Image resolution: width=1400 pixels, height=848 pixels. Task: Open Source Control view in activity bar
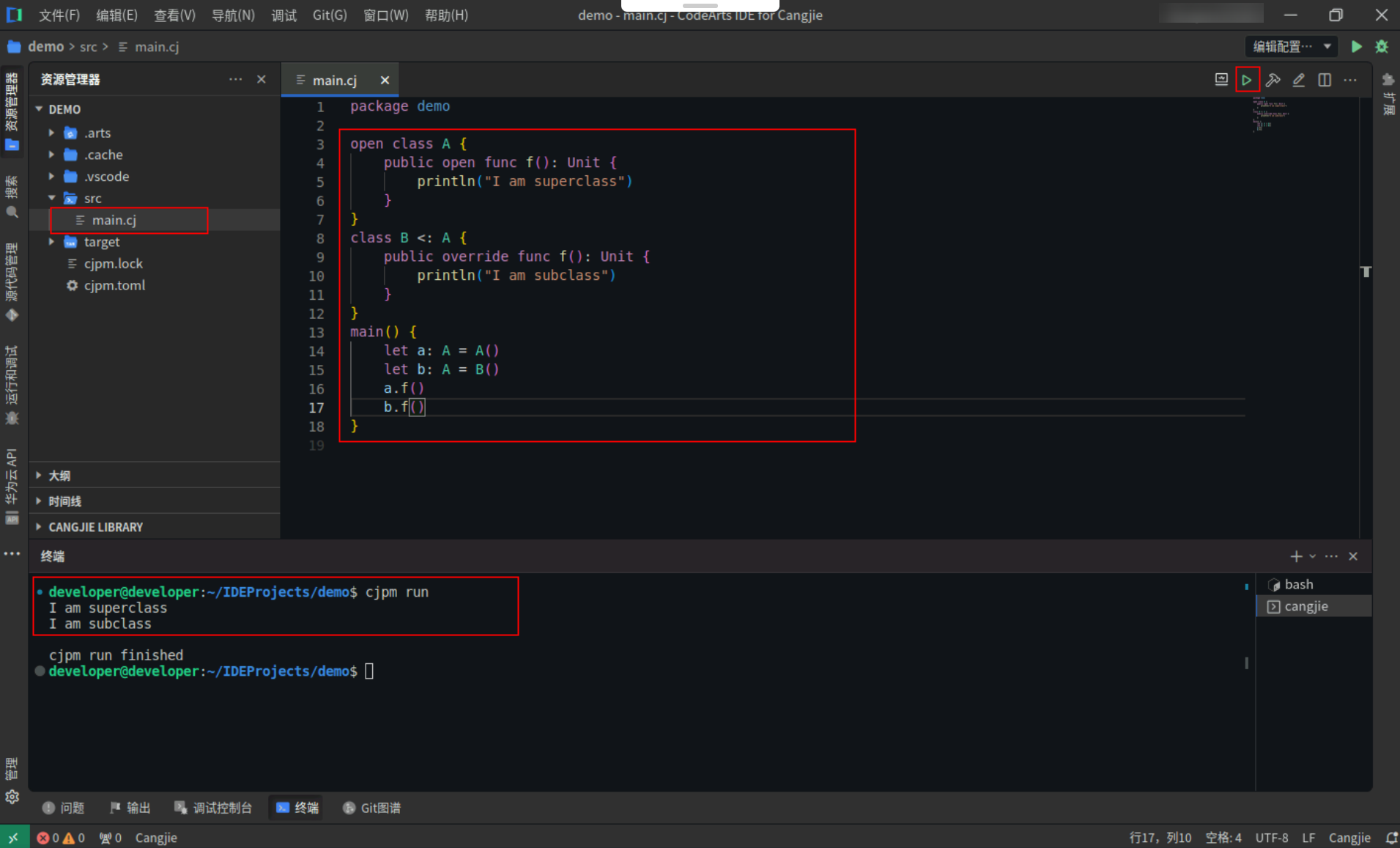point(12,282)
